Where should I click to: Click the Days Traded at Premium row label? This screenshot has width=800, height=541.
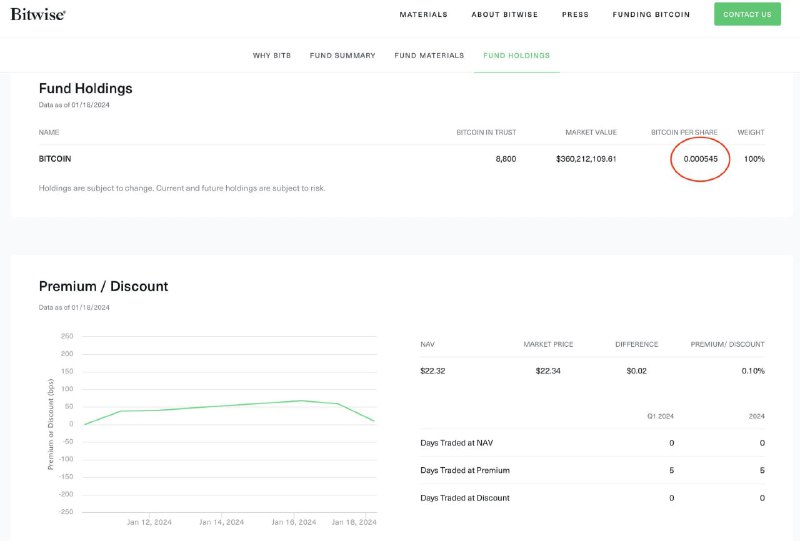pos(465,470)
